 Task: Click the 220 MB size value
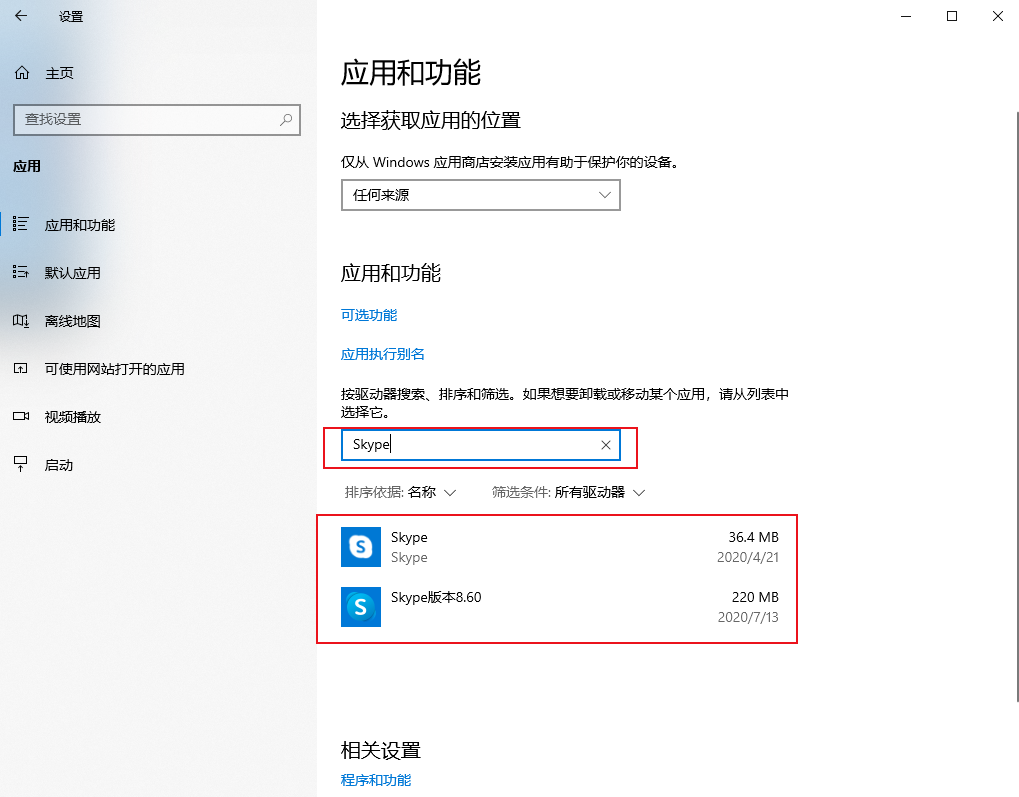755,597
